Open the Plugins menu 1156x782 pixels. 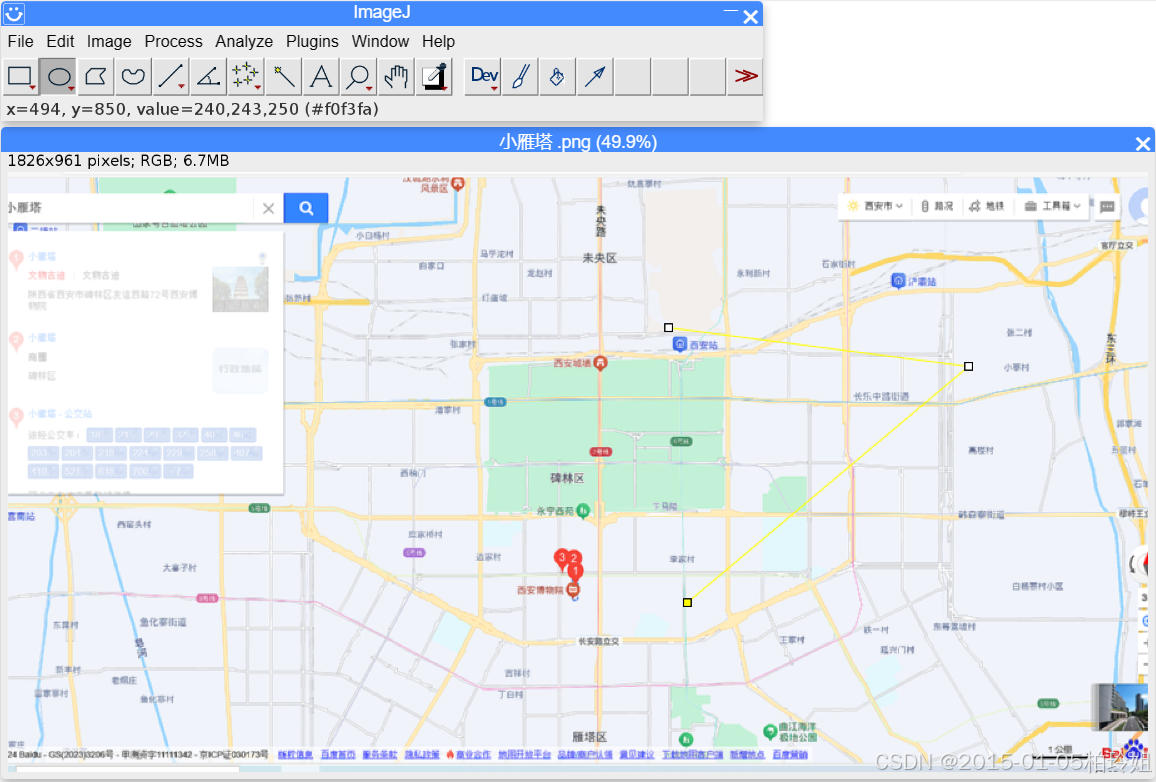pyautogui.click(x=313, y=41)
